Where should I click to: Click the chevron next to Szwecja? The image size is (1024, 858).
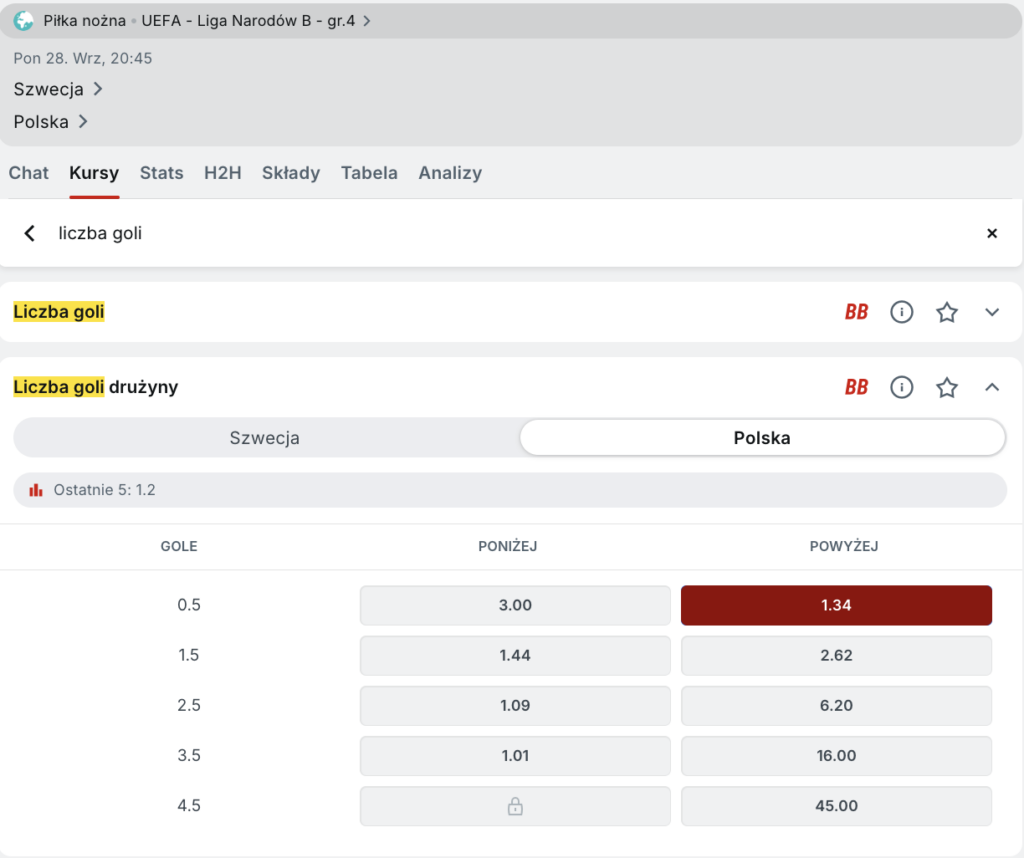[x=98, y=89]
